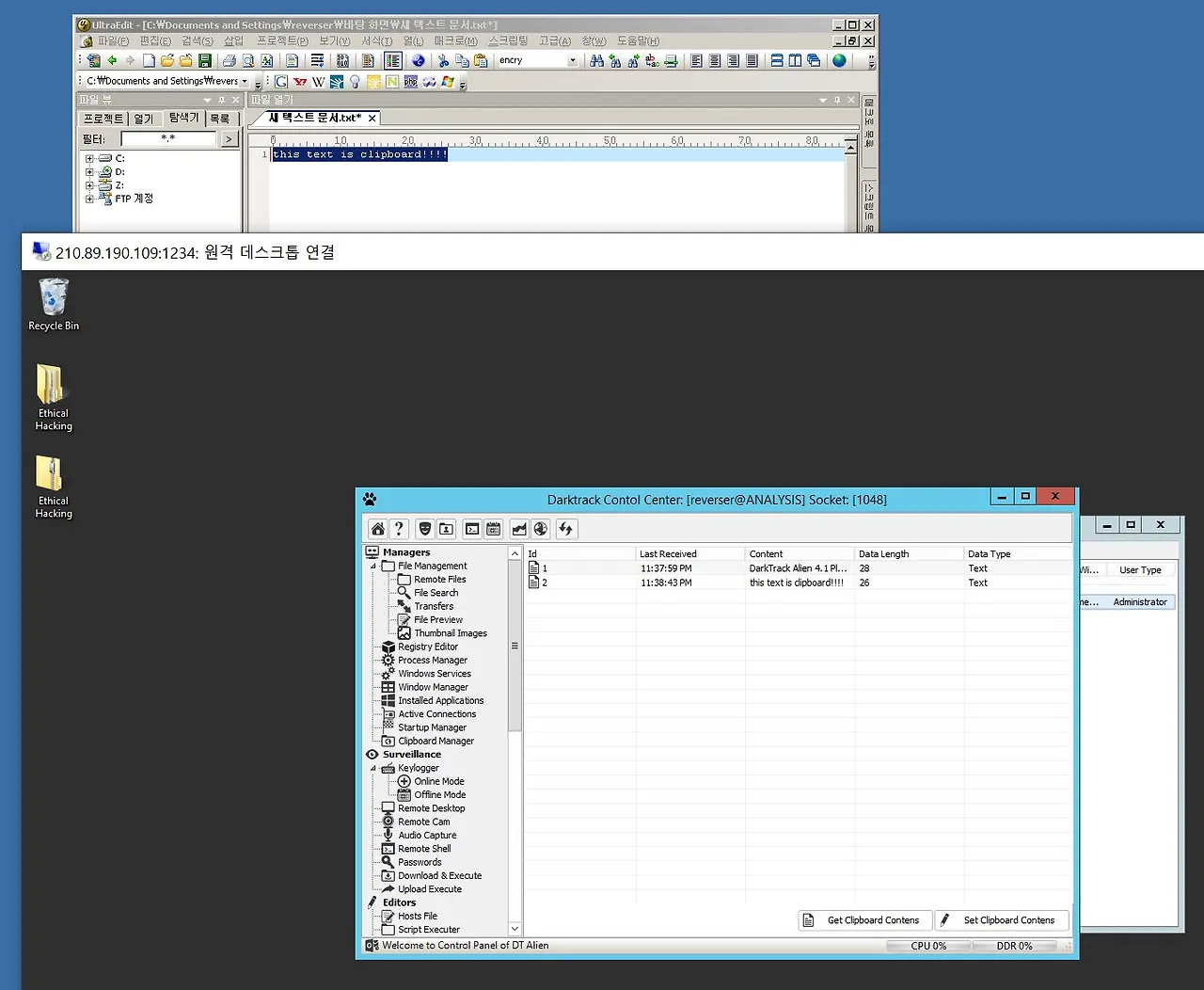The width and height of the screenshot is (1204, 990).
Task: Click the UltraEdit back green arrow icon
Action: [x=112, y=60]
